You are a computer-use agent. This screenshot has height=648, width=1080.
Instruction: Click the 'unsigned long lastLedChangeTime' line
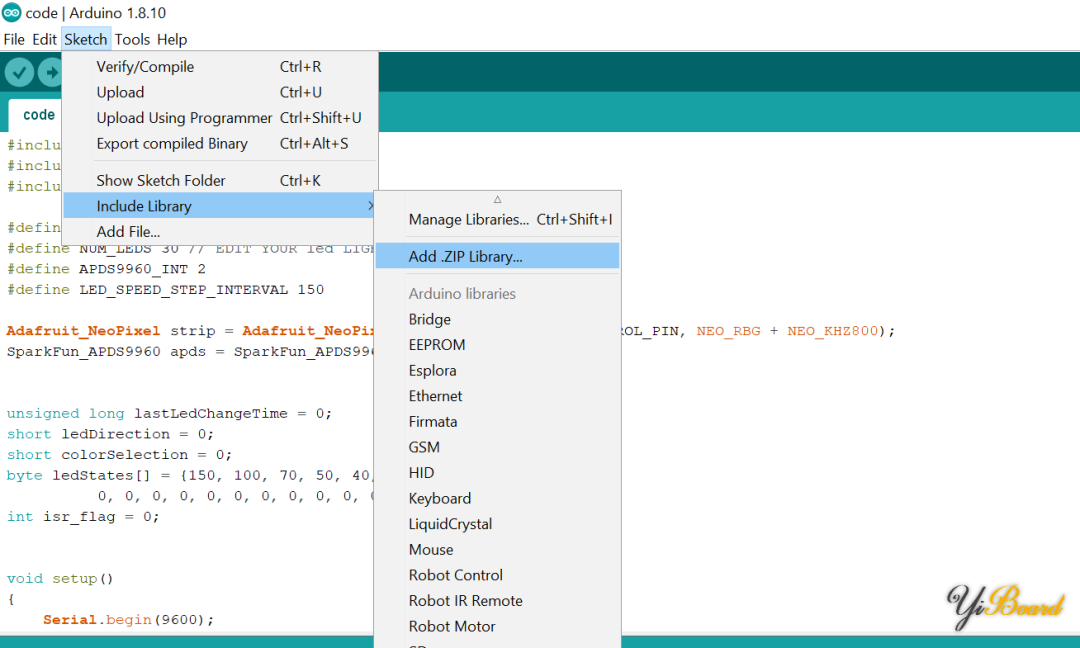[x=169, y=413]
